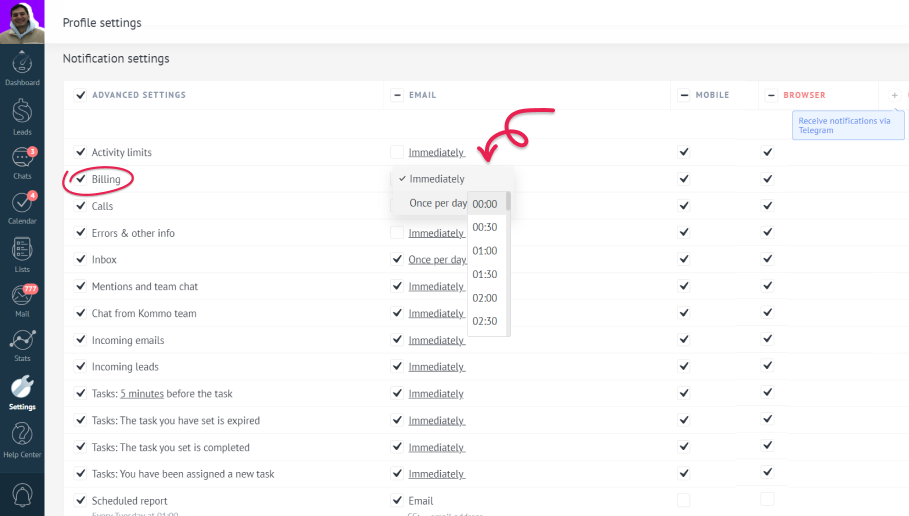This screenshot has height=516, width=909.
Task: Pick 00:30 in the time list
Action: coord(485,227)
